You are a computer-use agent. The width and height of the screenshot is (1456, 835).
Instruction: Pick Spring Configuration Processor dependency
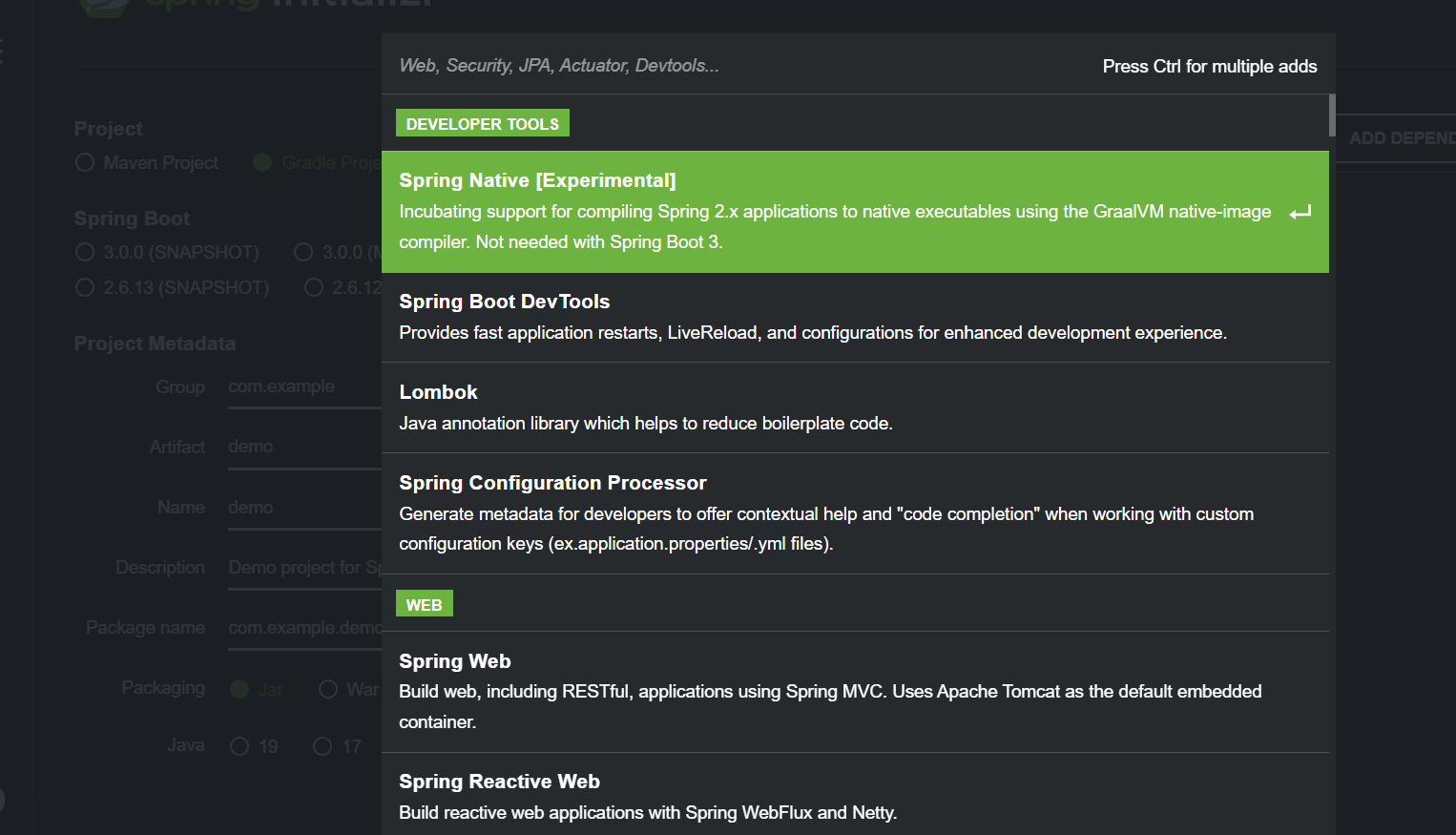tap(855, 513)
